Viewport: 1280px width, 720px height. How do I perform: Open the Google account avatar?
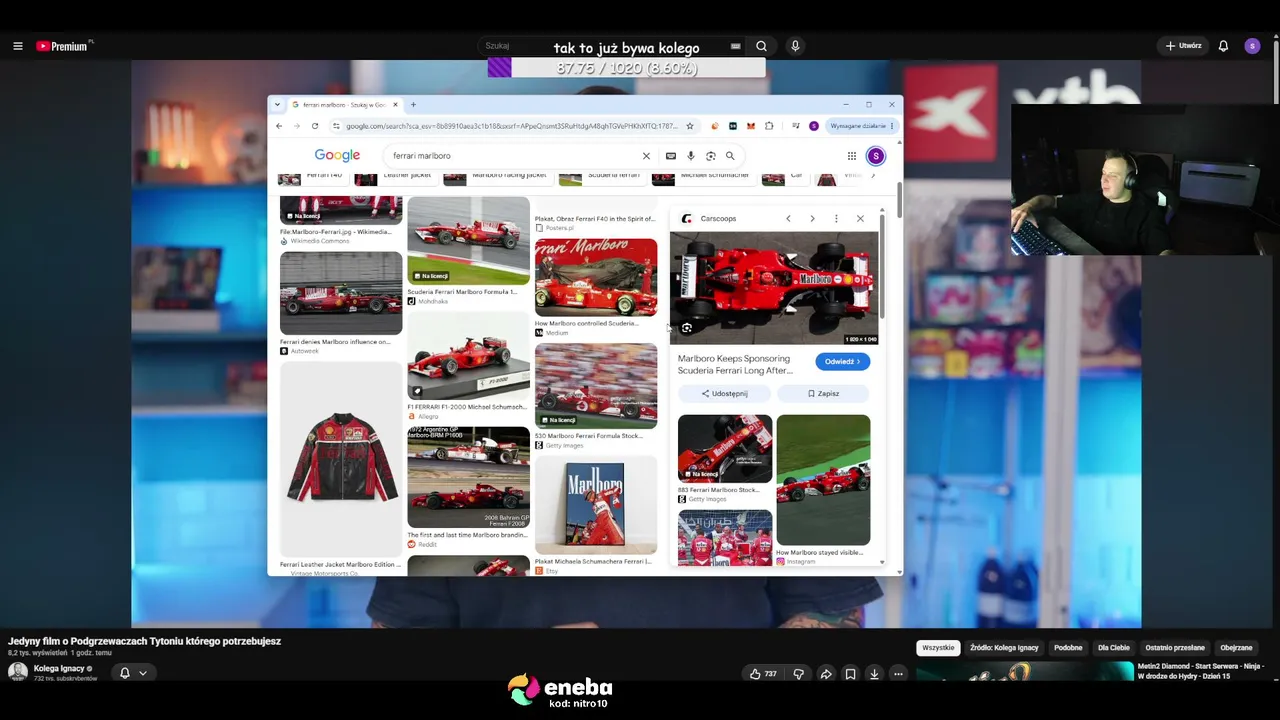tap(875, 156)
